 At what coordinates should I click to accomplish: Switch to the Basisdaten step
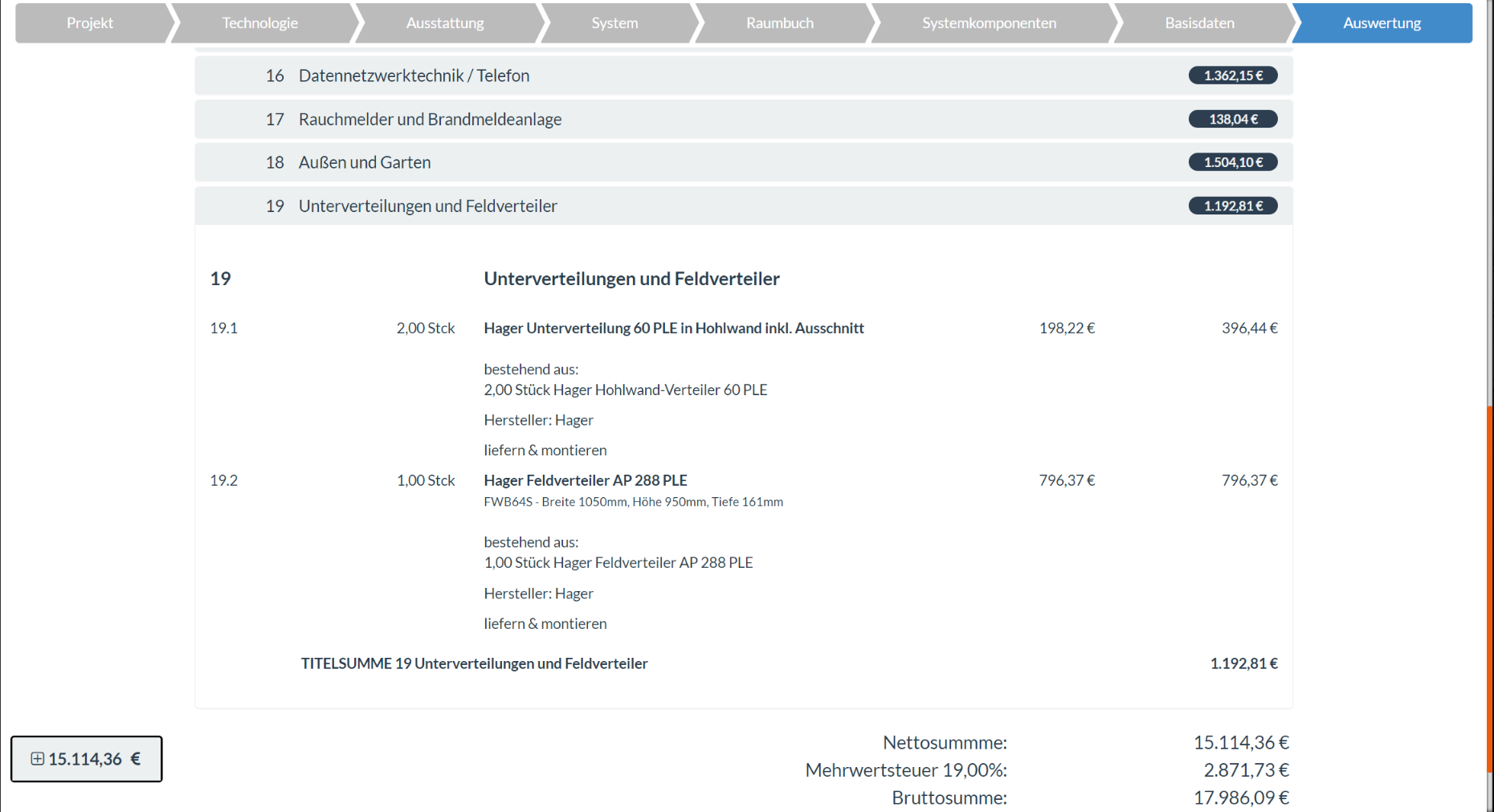point(1199,23)
